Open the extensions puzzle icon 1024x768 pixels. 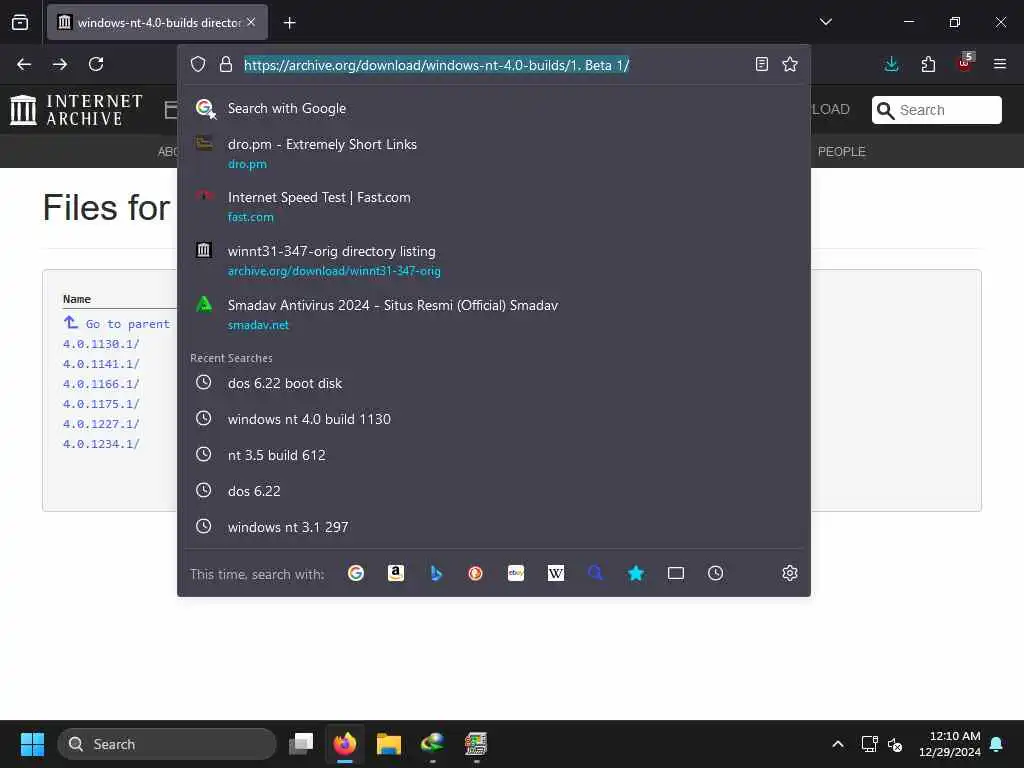click(x=928, y=64)
